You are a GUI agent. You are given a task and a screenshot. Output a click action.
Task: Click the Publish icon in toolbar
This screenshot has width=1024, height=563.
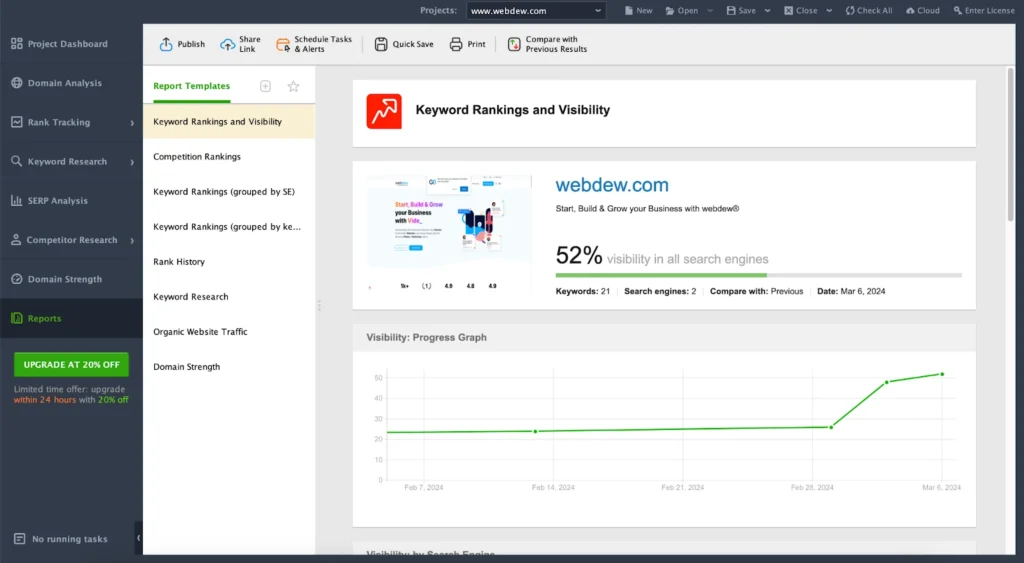166,44
